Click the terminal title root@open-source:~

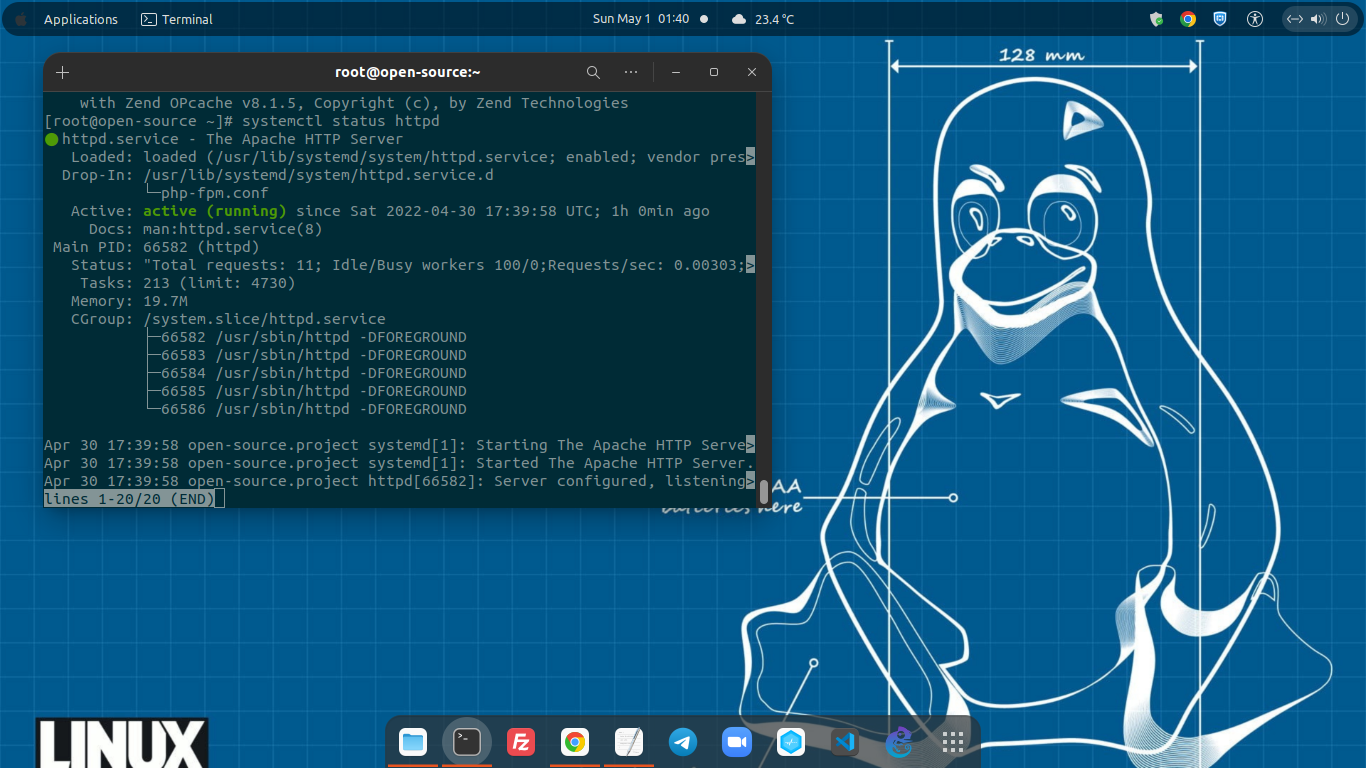[408, 72]
